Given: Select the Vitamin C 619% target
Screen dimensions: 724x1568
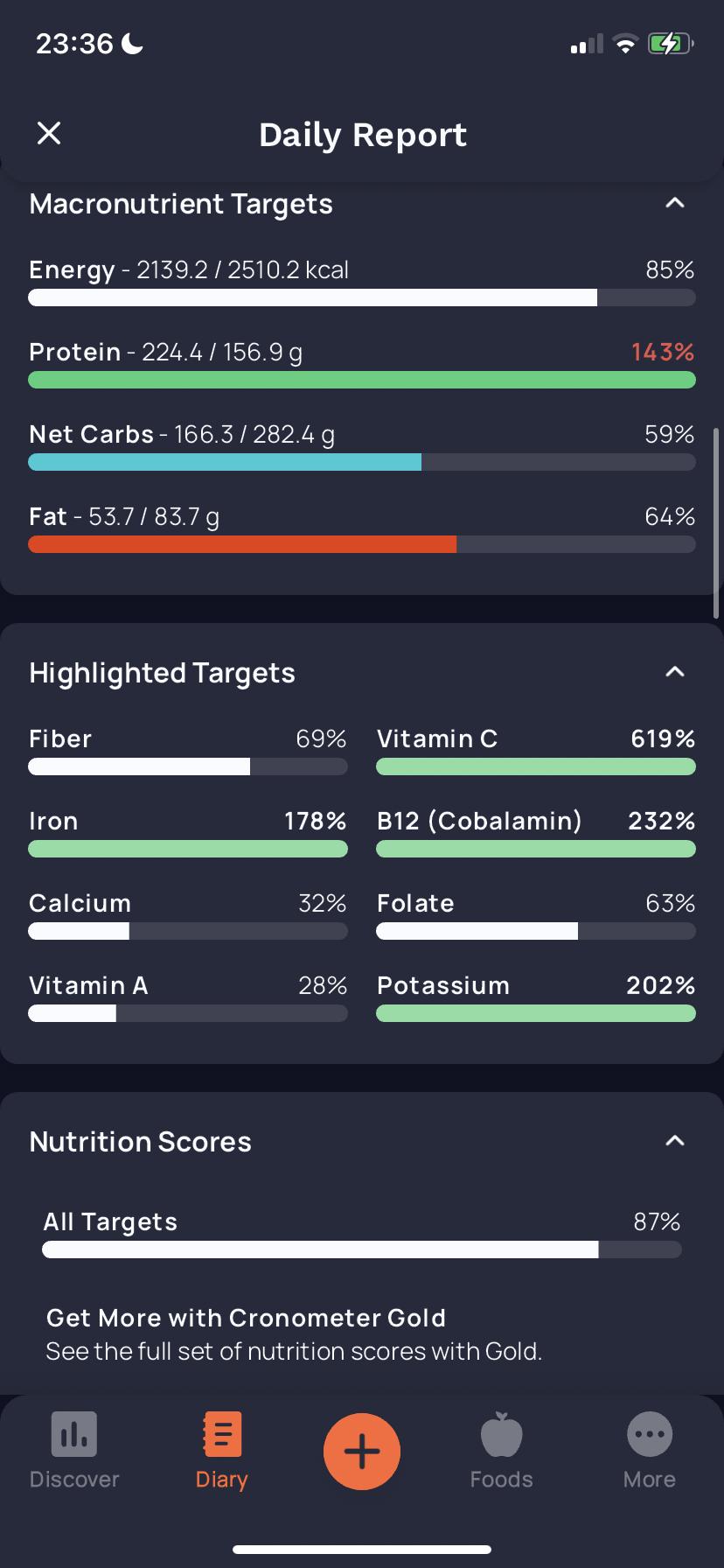Looking at the screenshot, I should [x=536, y=752].
